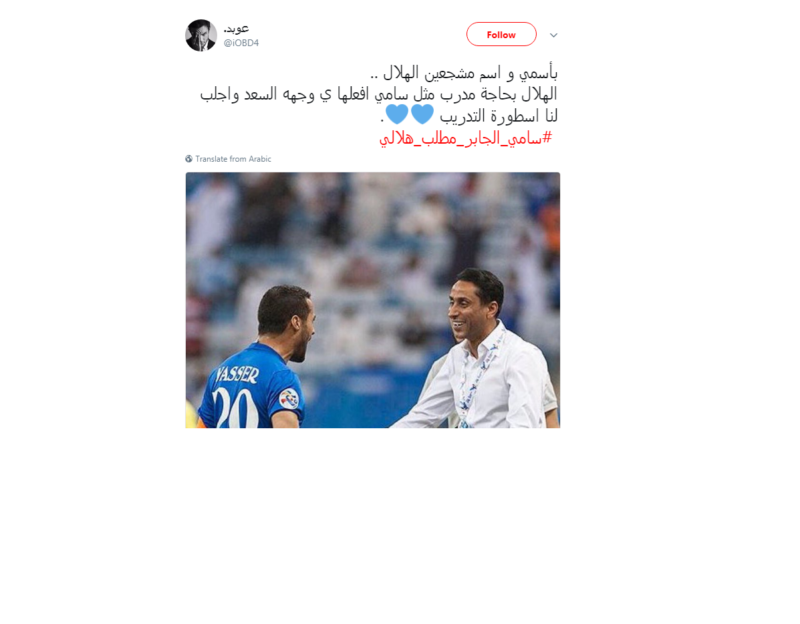Open the @iOBD4 handle link
The image size is (800, 624).
241,43
